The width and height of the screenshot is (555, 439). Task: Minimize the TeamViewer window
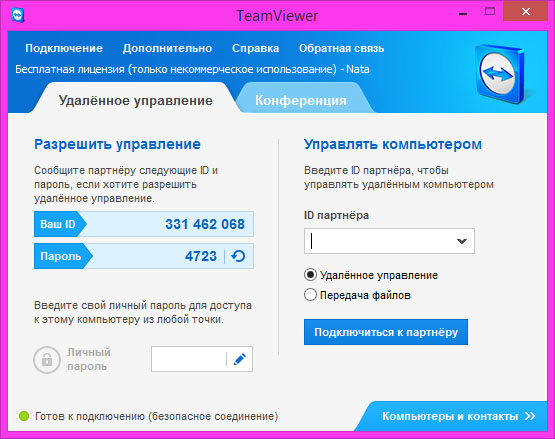(x=463, y=14)
